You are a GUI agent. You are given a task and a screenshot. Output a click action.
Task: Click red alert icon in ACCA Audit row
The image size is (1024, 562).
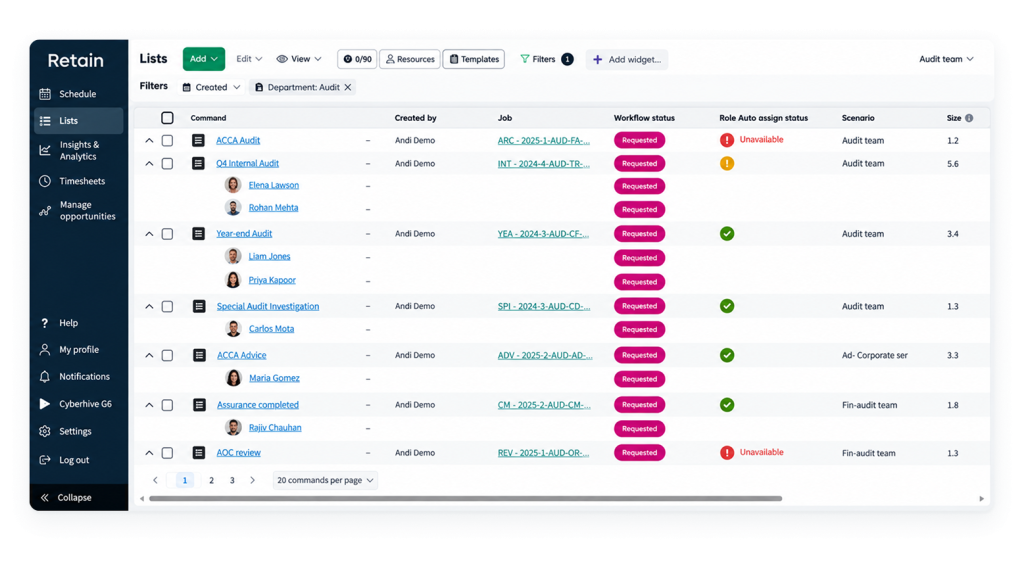pos(727,140)
